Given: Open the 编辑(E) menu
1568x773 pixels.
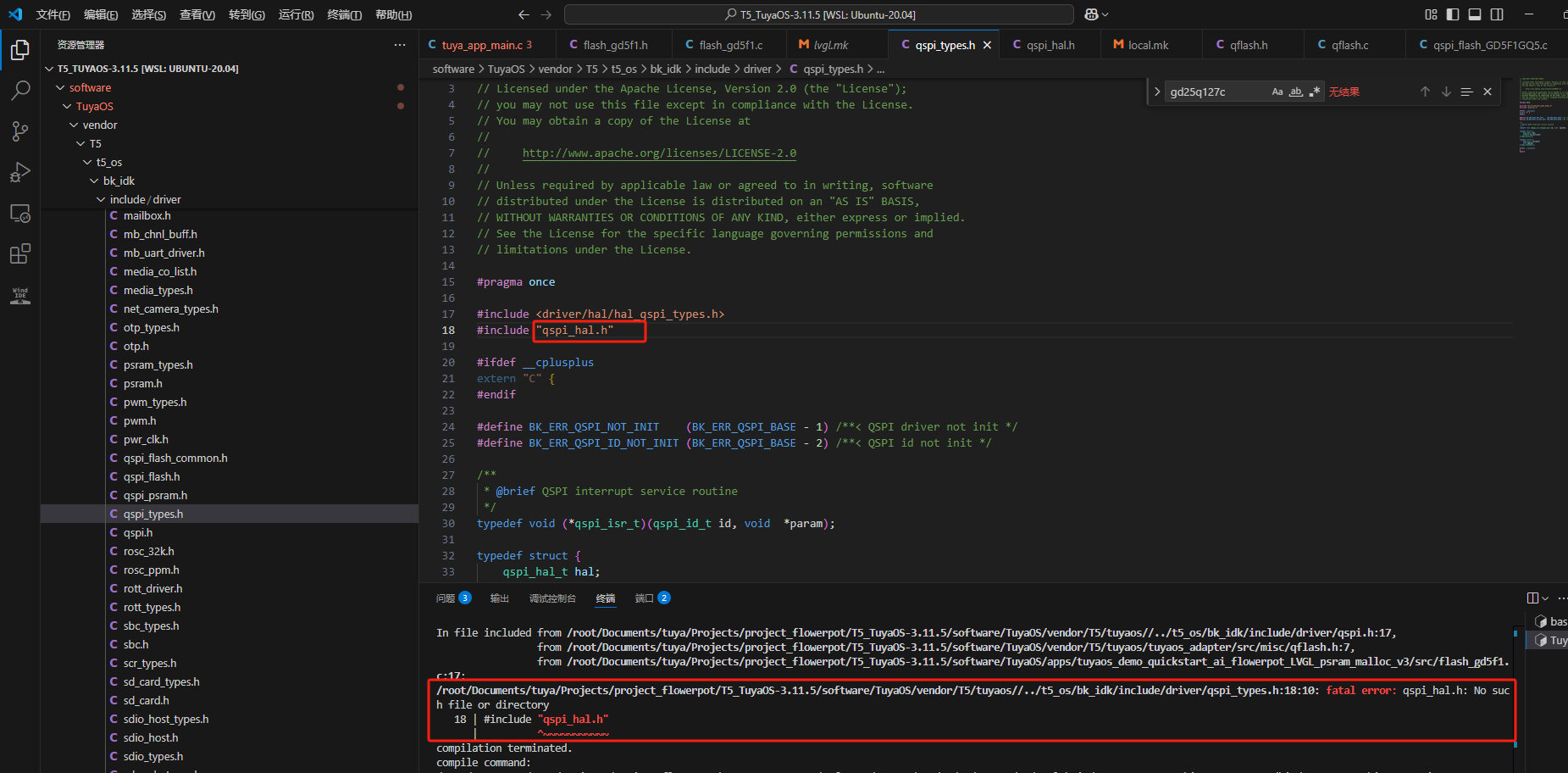Looking at the screenshot, I should 101,14.
